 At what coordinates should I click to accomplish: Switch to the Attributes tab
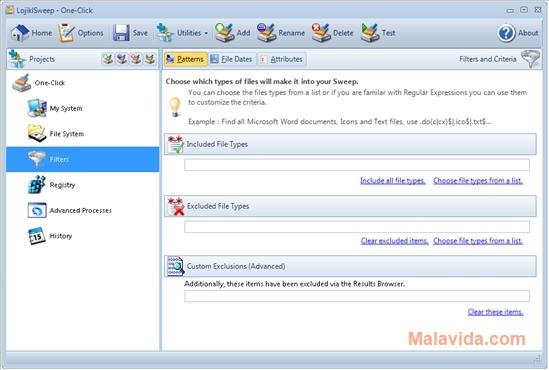click(282, 59)
